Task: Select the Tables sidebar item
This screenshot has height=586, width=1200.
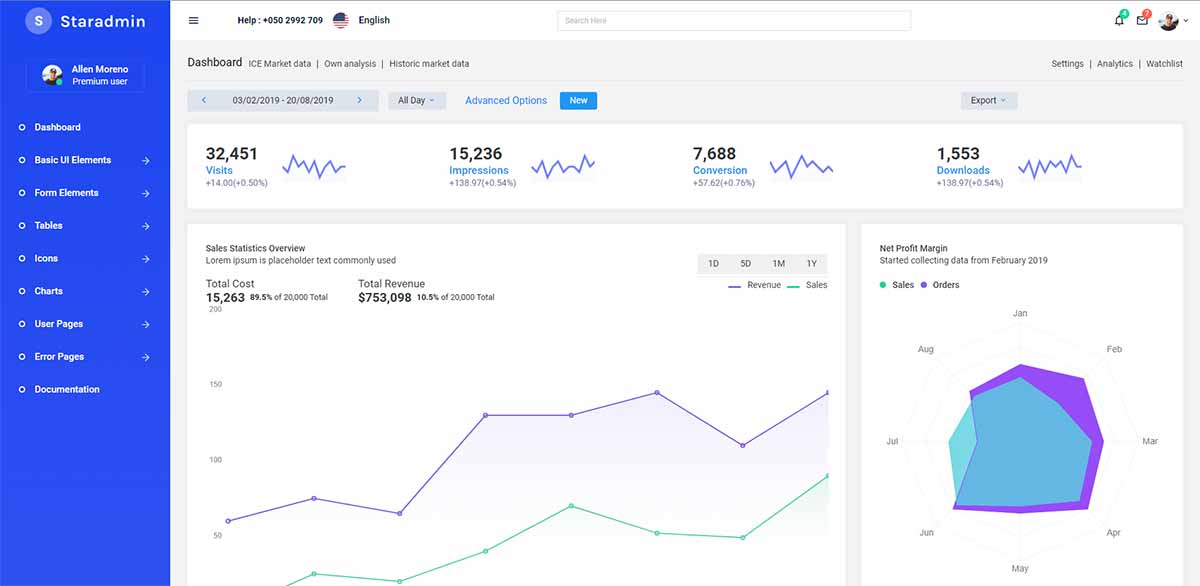Action: tap(47, 225)
